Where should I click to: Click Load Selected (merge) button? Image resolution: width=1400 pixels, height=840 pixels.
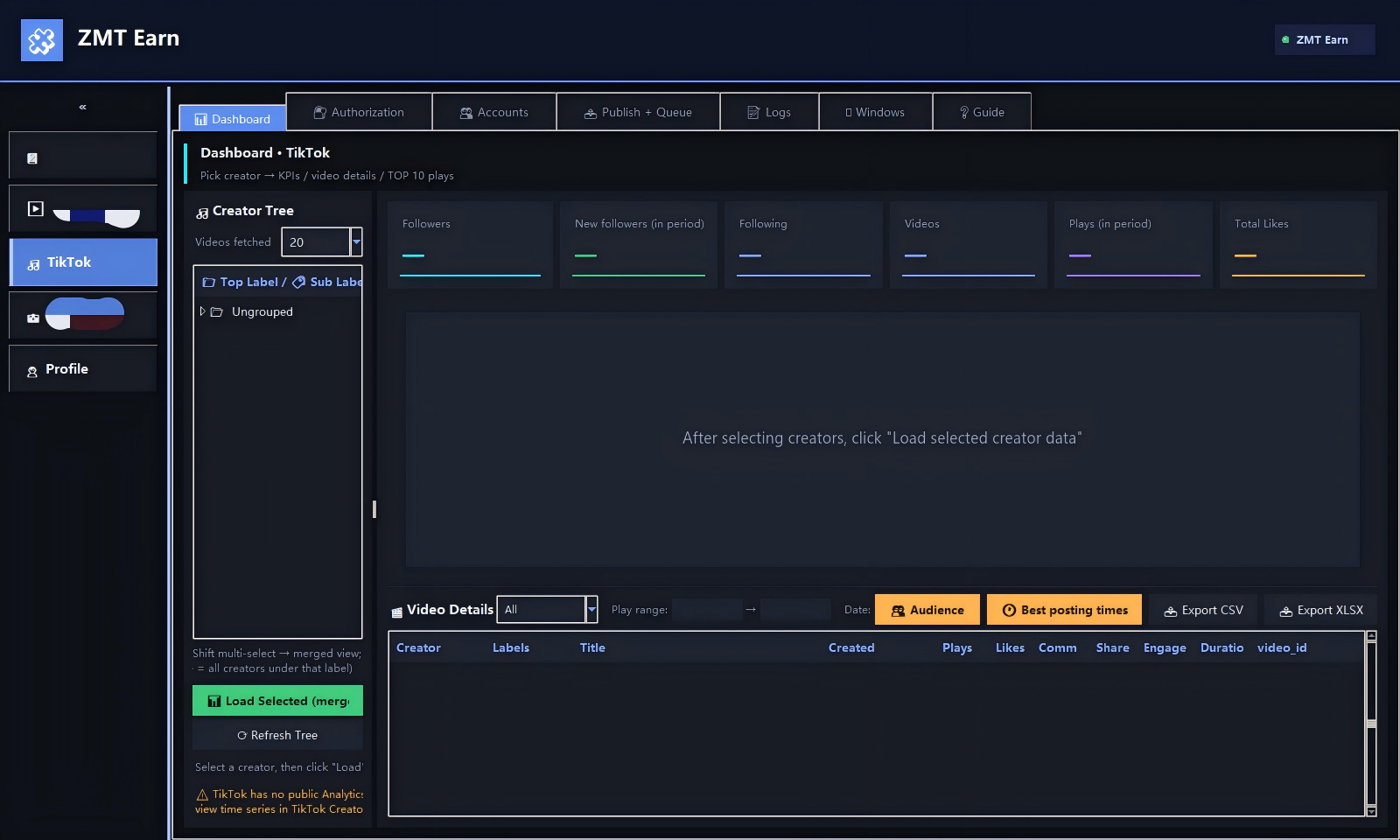click(x=277, y=701)
